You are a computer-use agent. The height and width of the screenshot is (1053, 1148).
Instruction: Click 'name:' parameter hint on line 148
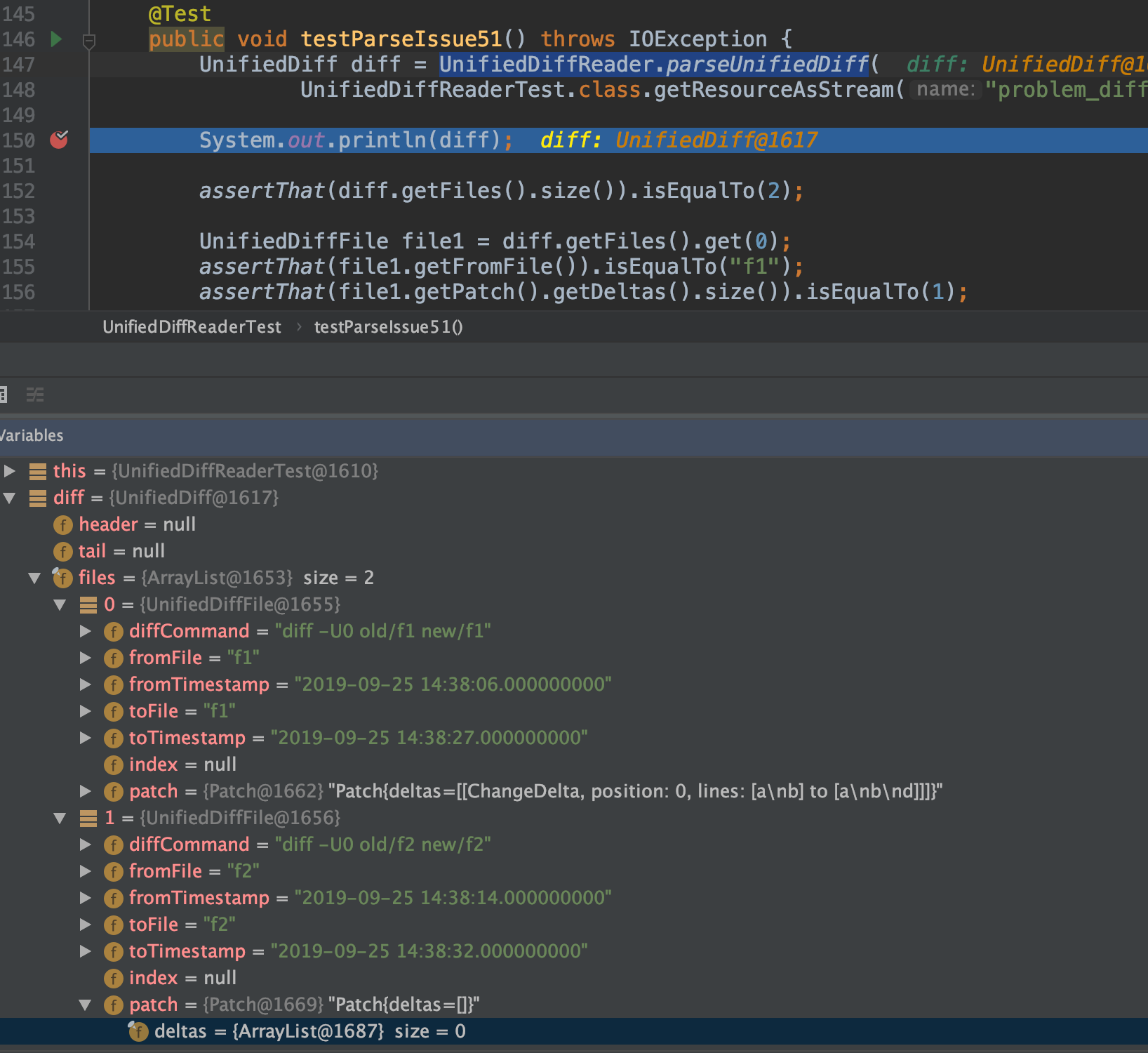pyautogui.click(x=946, y=90)
